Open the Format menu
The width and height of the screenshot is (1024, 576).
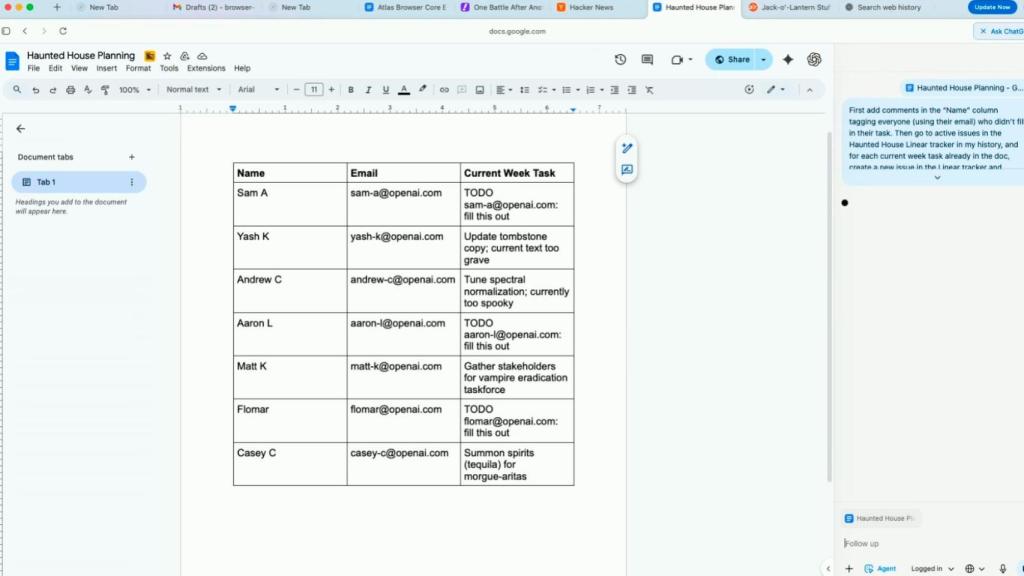(x=138, y=68)
